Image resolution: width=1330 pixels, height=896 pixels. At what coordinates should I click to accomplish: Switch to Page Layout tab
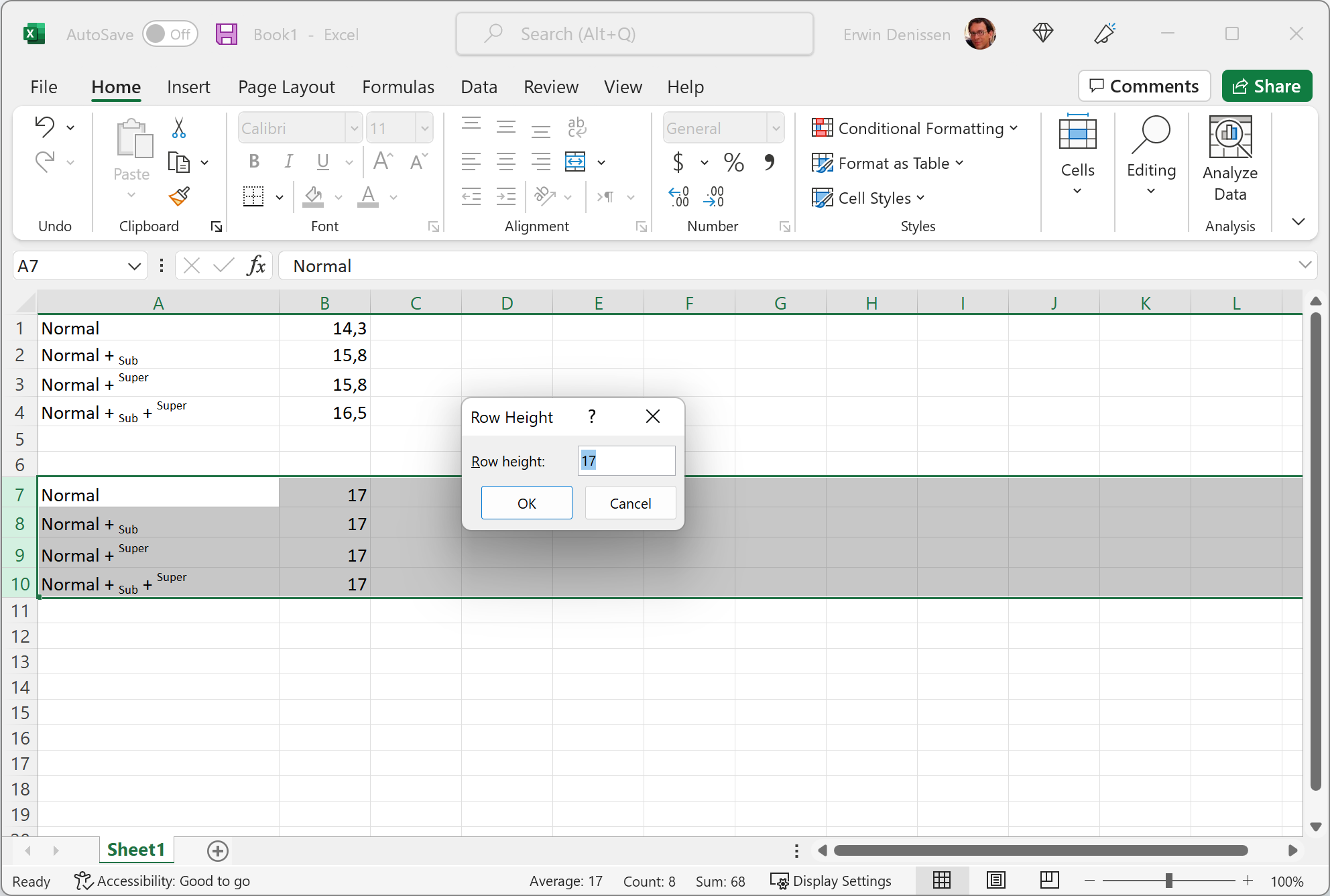tap(286, 87)
